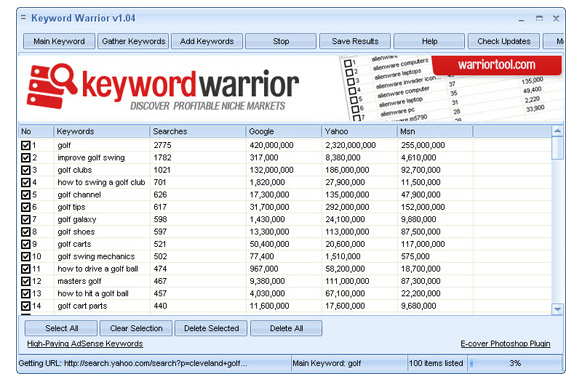Click the Keyword Warrior logo banner
582x382 pixels.
[x=163, y=87]
